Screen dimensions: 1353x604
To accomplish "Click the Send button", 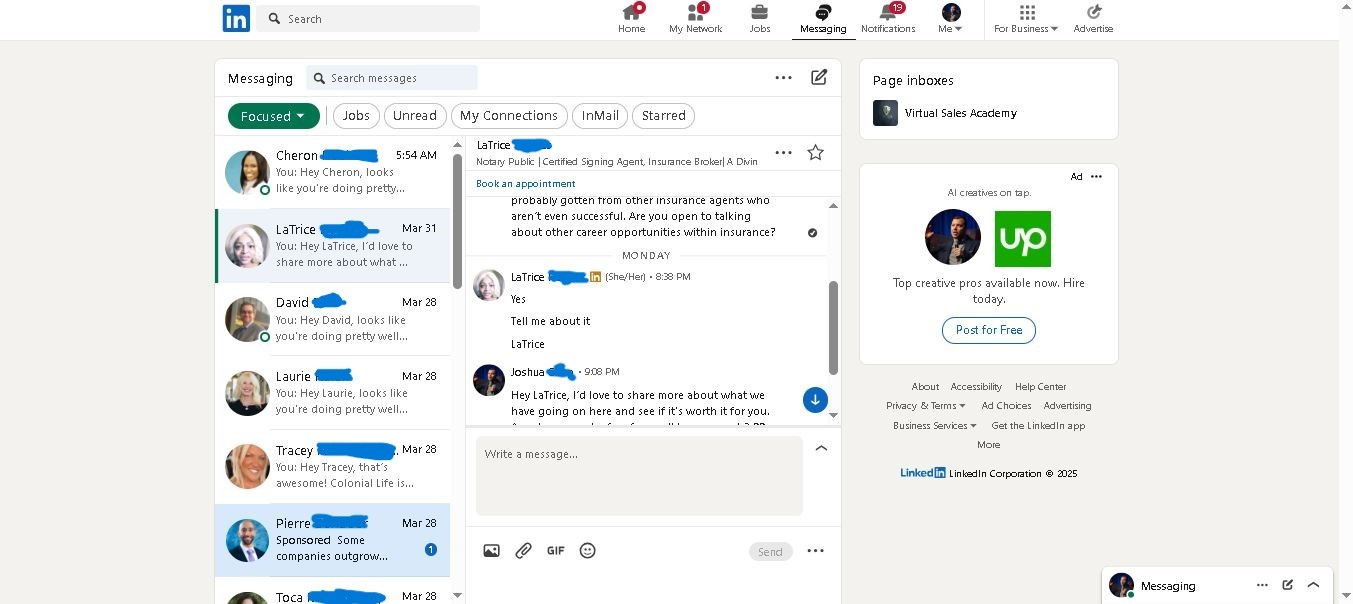I will pos(770,552).
